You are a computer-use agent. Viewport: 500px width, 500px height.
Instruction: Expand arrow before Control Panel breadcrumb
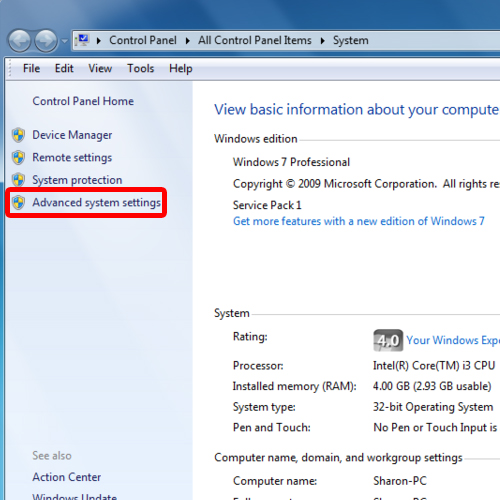pyautogui.click(x=99, y=41)
